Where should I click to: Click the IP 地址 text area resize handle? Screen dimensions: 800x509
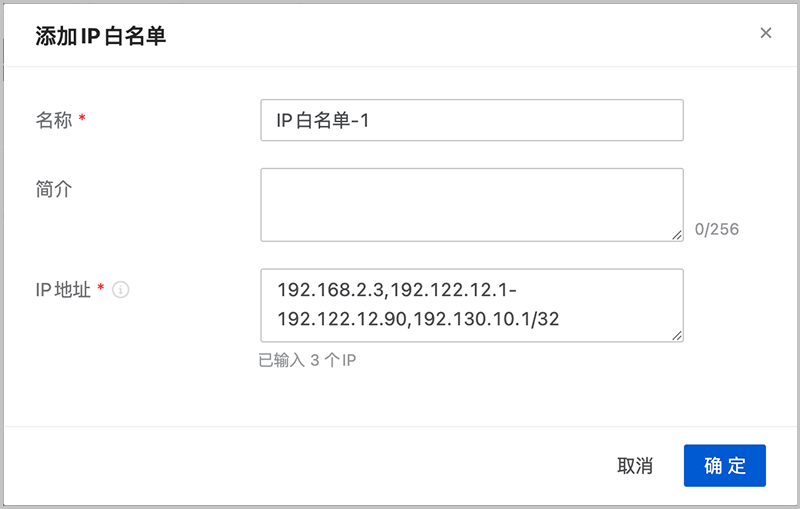677,335
